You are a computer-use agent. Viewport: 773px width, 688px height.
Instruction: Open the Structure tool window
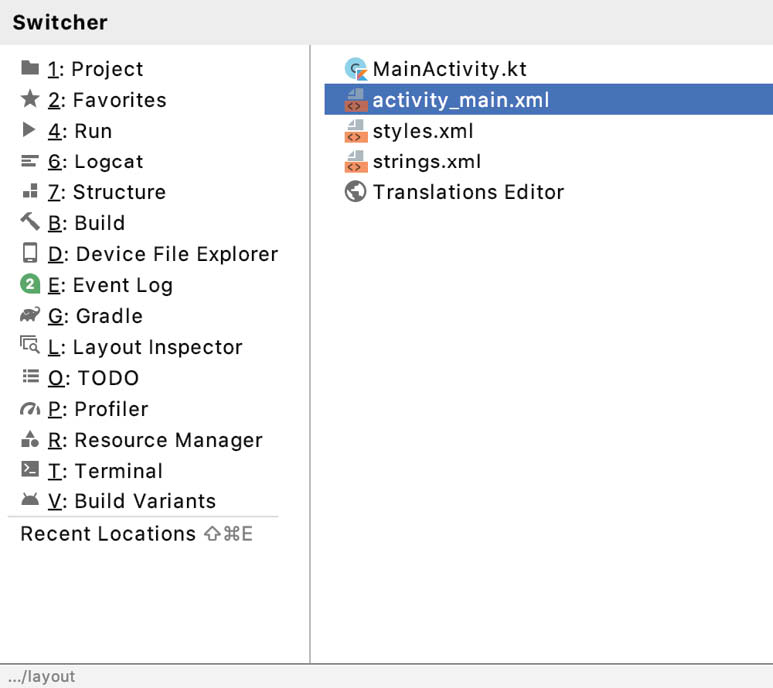click(x=94, y=192)
